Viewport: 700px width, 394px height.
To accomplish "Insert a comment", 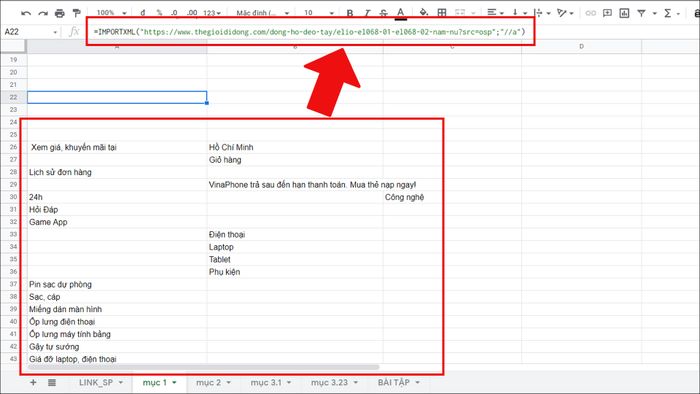I will [x=607, y=13].
